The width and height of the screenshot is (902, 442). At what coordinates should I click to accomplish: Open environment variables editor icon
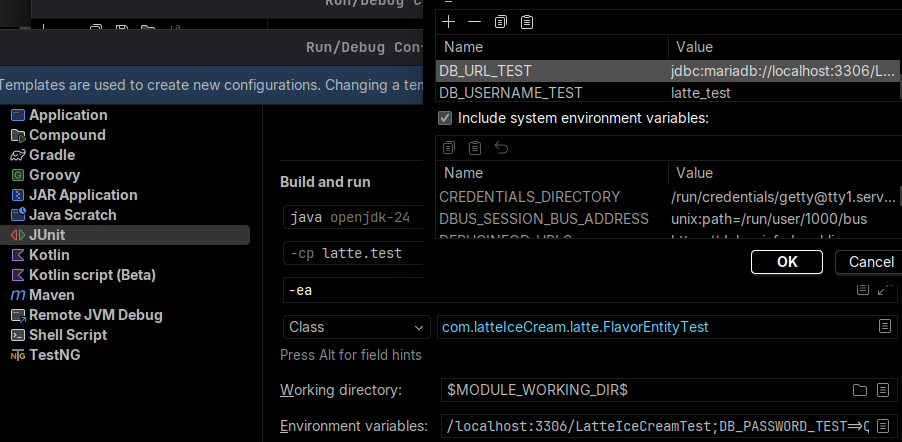(x=883, y=426)
